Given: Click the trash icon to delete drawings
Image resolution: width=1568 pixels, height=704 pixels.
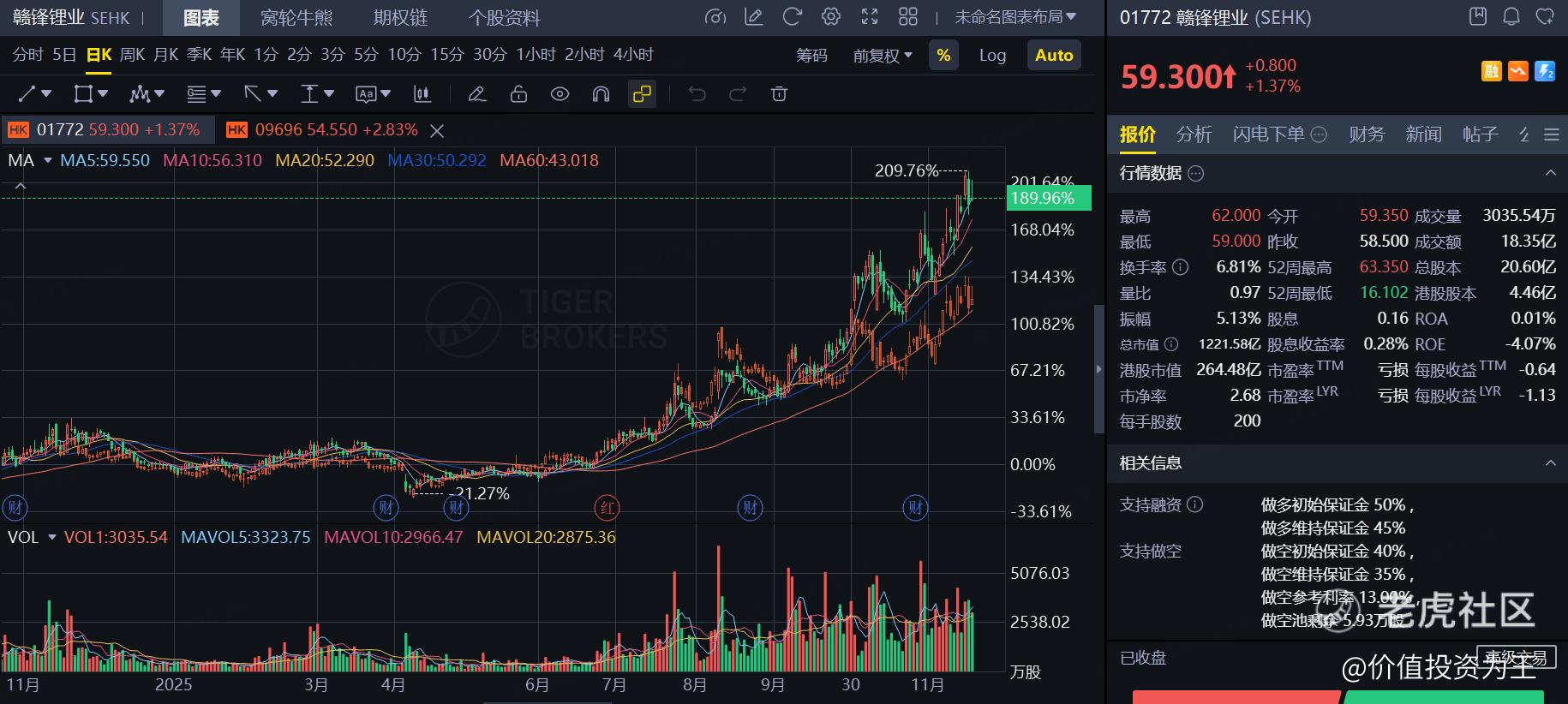Looking at the screenshot, I should 779,94.
